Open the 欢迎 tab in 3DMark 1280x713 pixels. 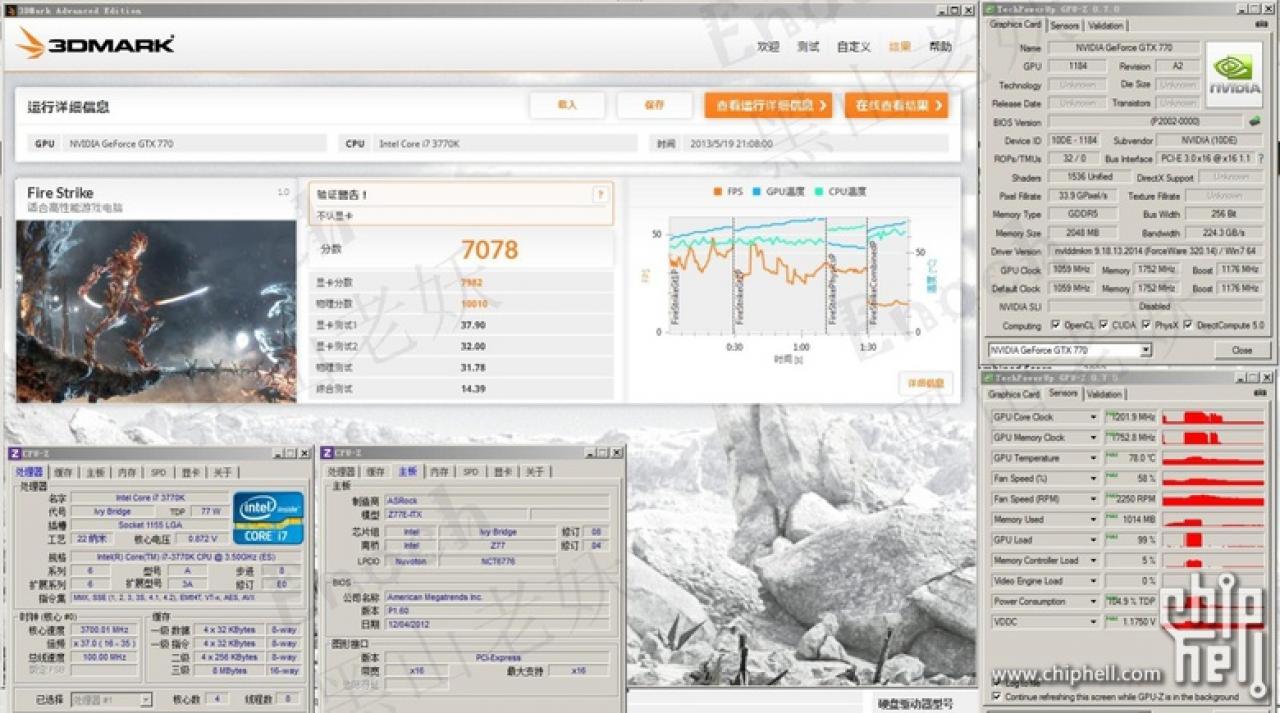(x=768, y=47)
